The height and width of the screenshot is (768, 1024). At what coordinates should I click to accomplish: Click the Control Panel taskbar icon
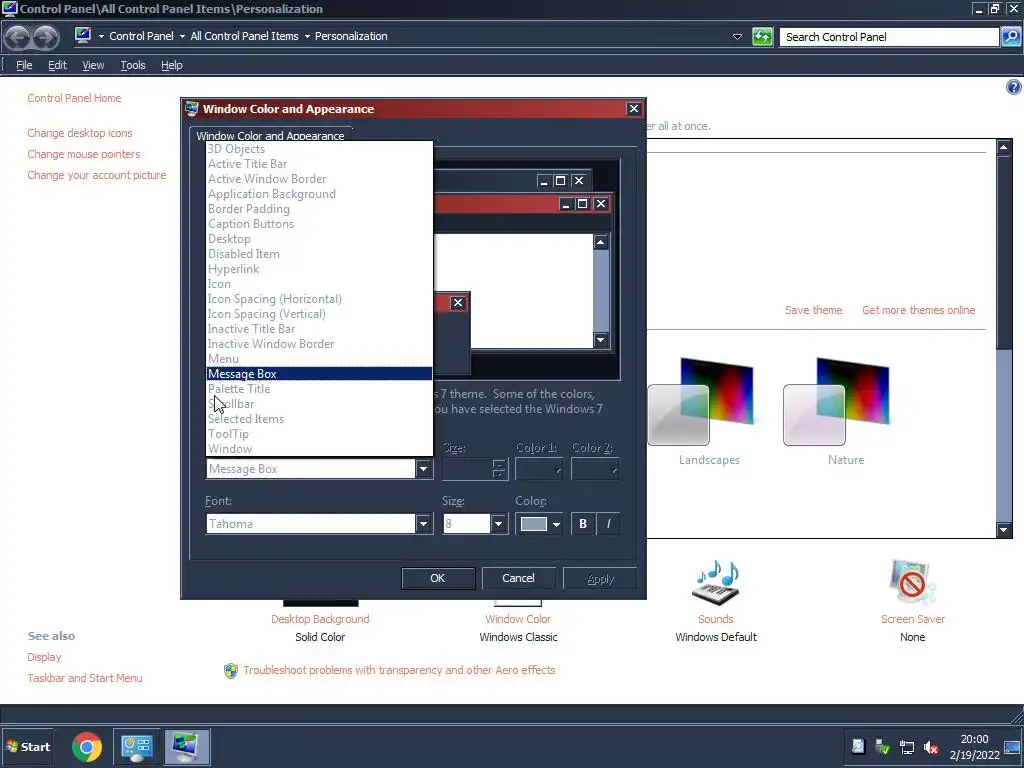[136, 746]
